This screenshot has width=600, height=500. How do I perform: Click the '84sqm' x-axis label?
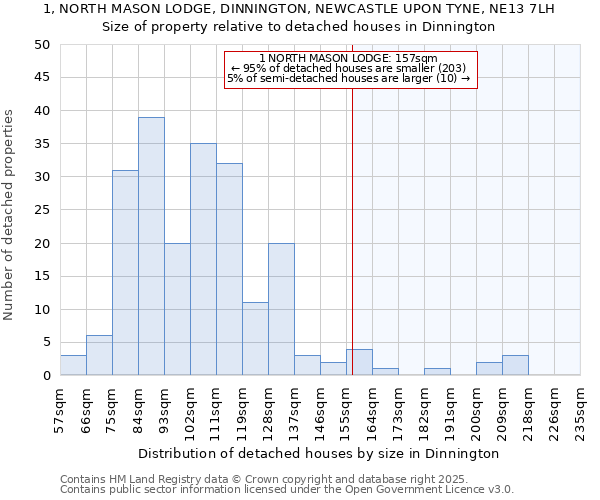coord(137,411)
